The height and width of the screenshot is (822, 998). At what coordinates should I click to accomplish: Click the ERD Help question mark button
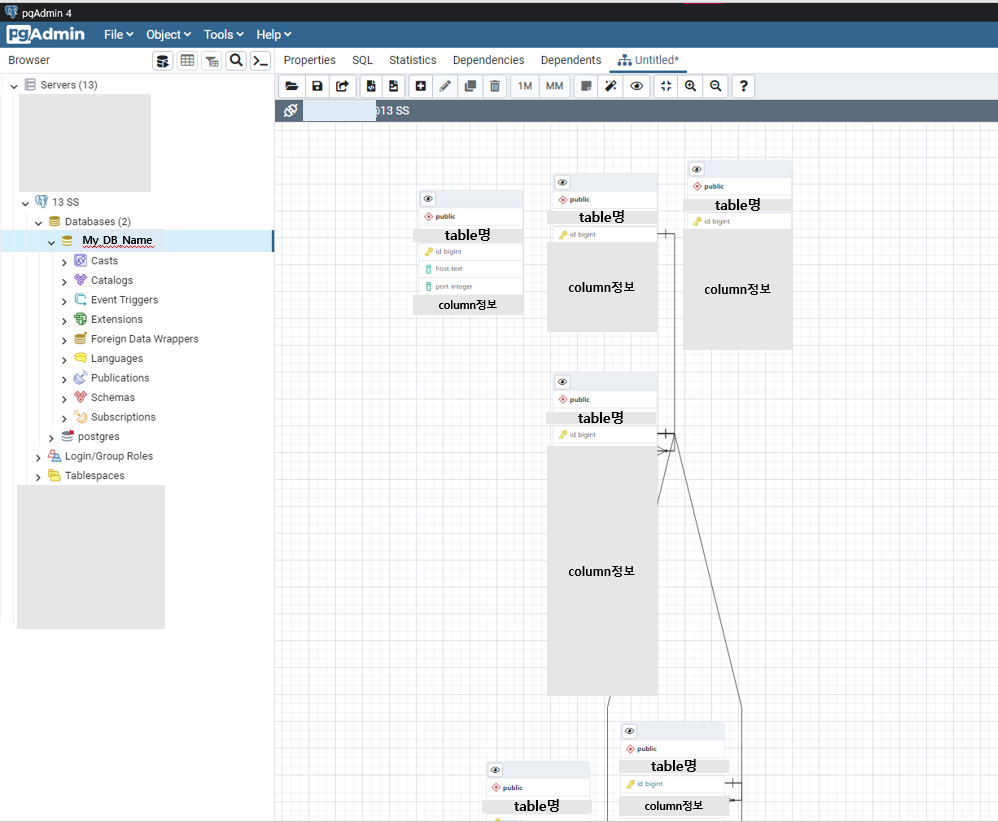(x=742, y=86)
